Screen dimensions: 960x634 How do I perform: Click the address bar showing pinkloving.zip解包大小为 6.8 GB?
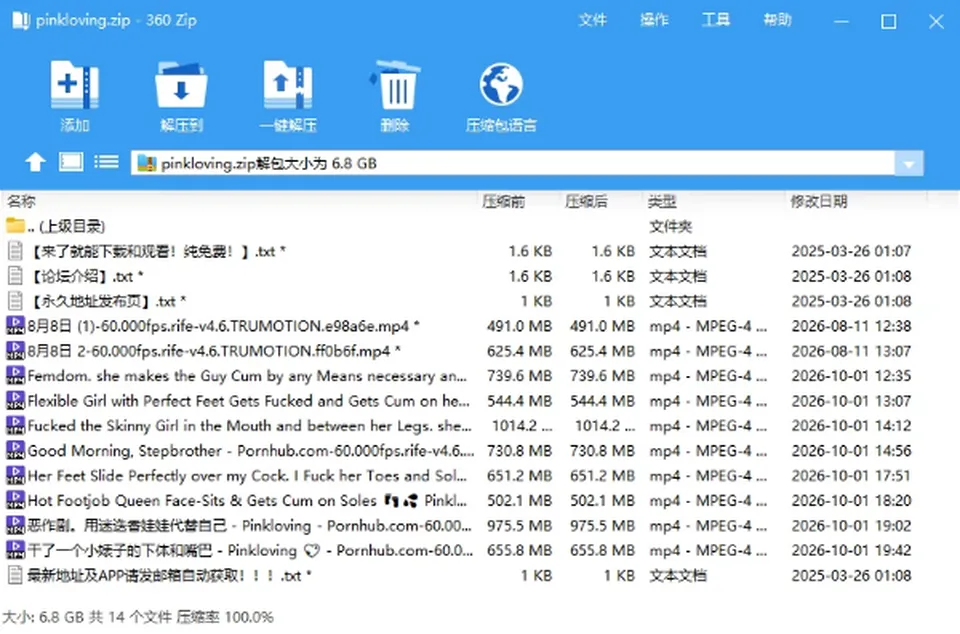(513, 163)
